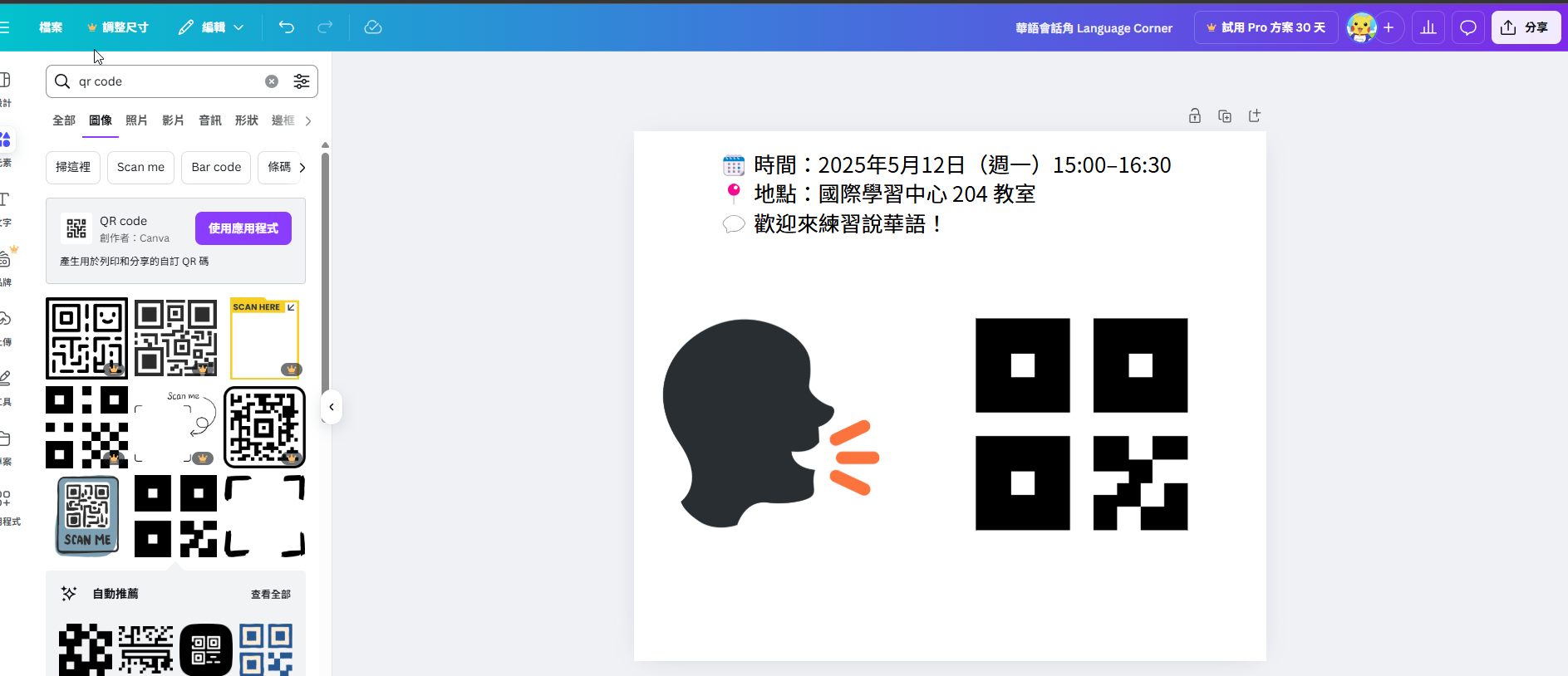1568x676 pixels.
Task: Open Brand hub in sidebar
Action: pos(7,267)
